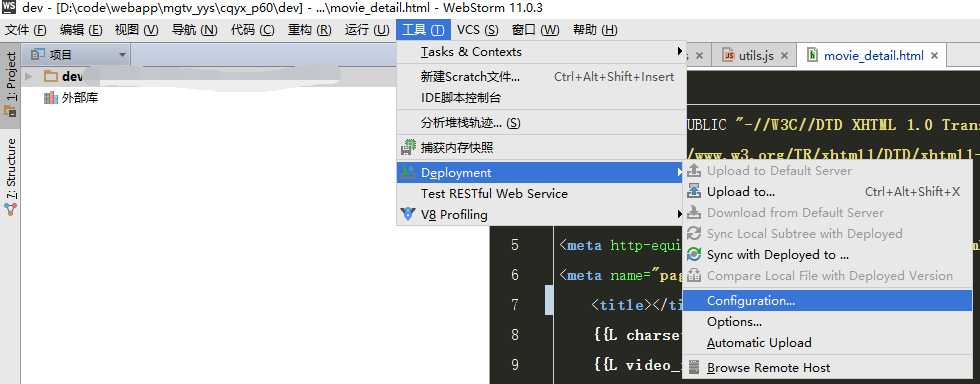The width and height of the screenshot is (980, 384).
Task: Click the JS file icon on utils.js tab
Action: click(x=728, y=55)
